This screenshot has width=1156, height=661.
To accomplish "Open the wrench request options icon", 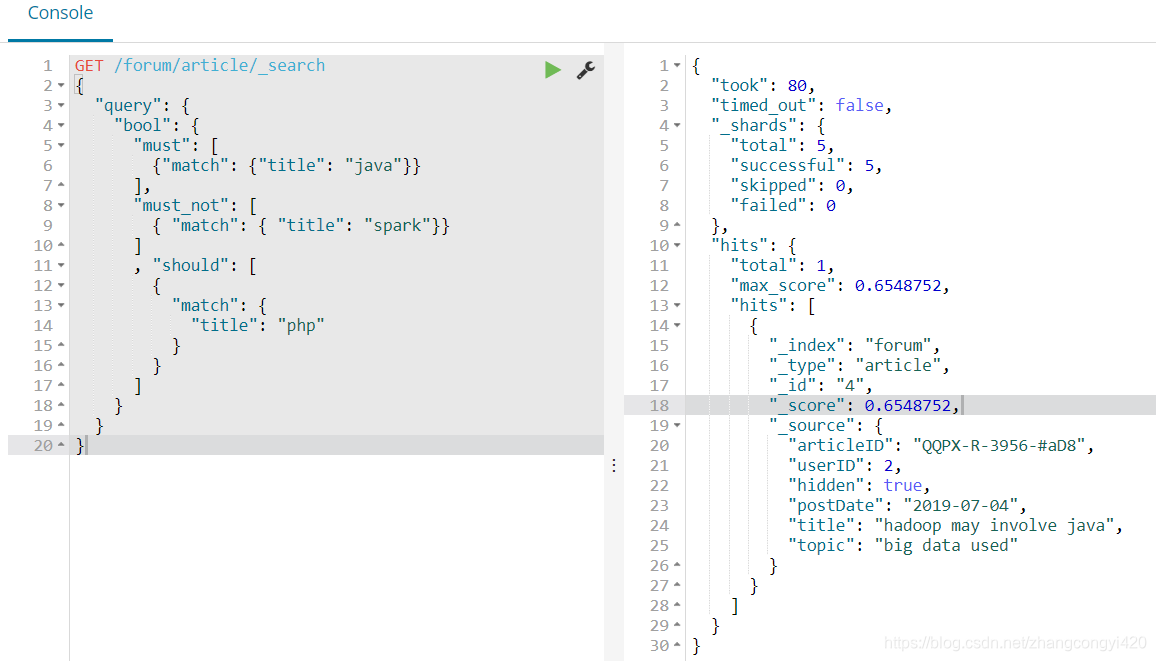I will point(585,70).
